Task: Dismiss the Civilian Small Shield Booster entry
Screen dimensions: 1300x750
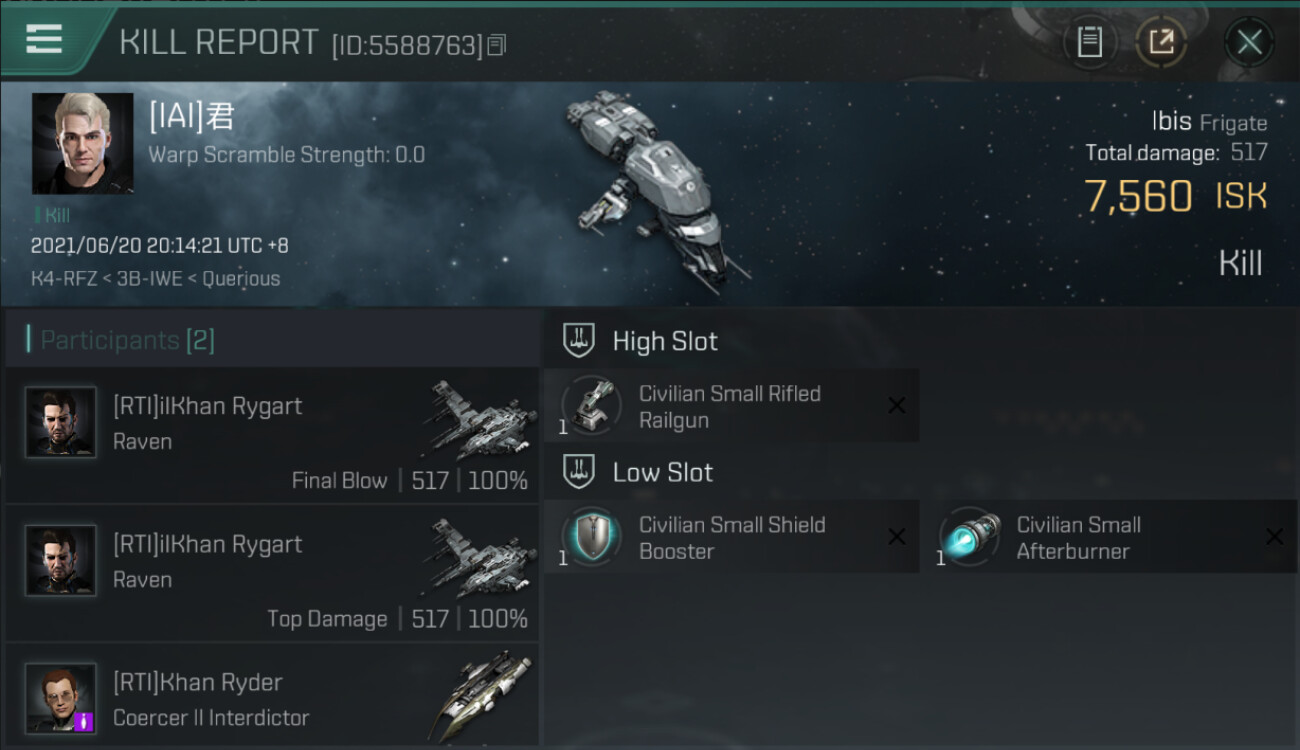Action: (x=897, y=537)
